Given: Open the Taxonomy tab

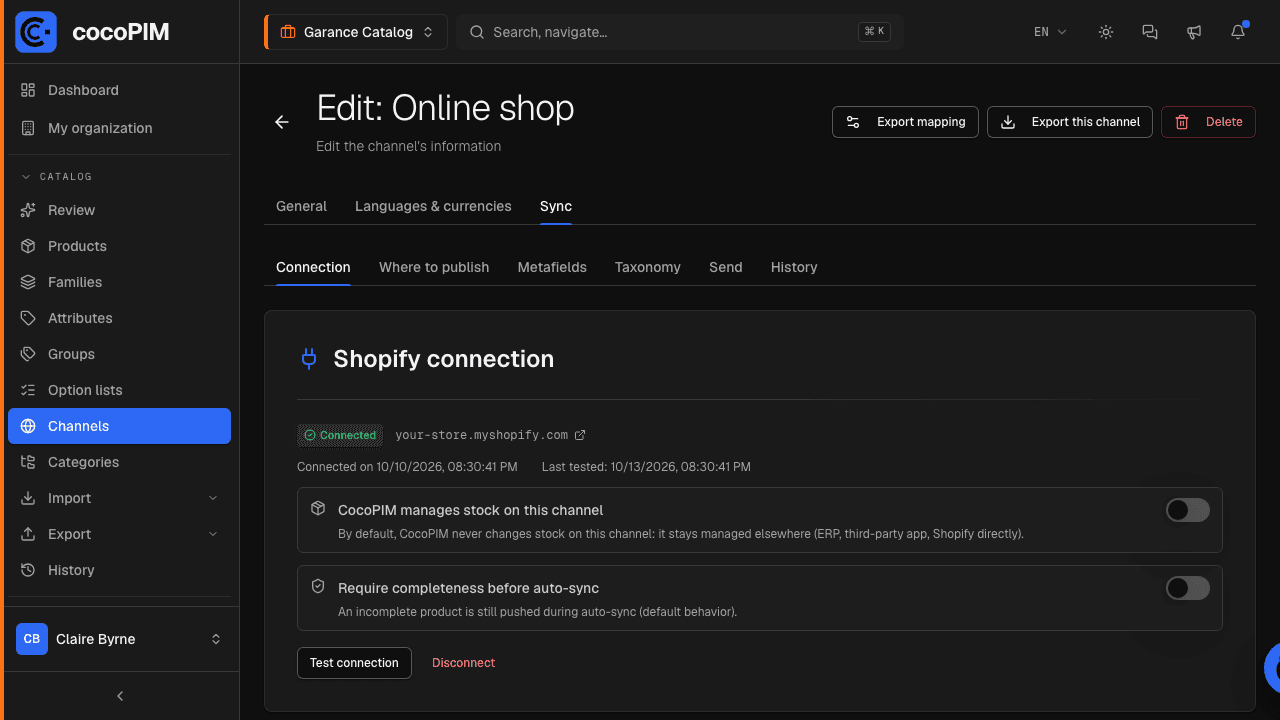Looking at the screenshot, I should [x=648, y=267].
